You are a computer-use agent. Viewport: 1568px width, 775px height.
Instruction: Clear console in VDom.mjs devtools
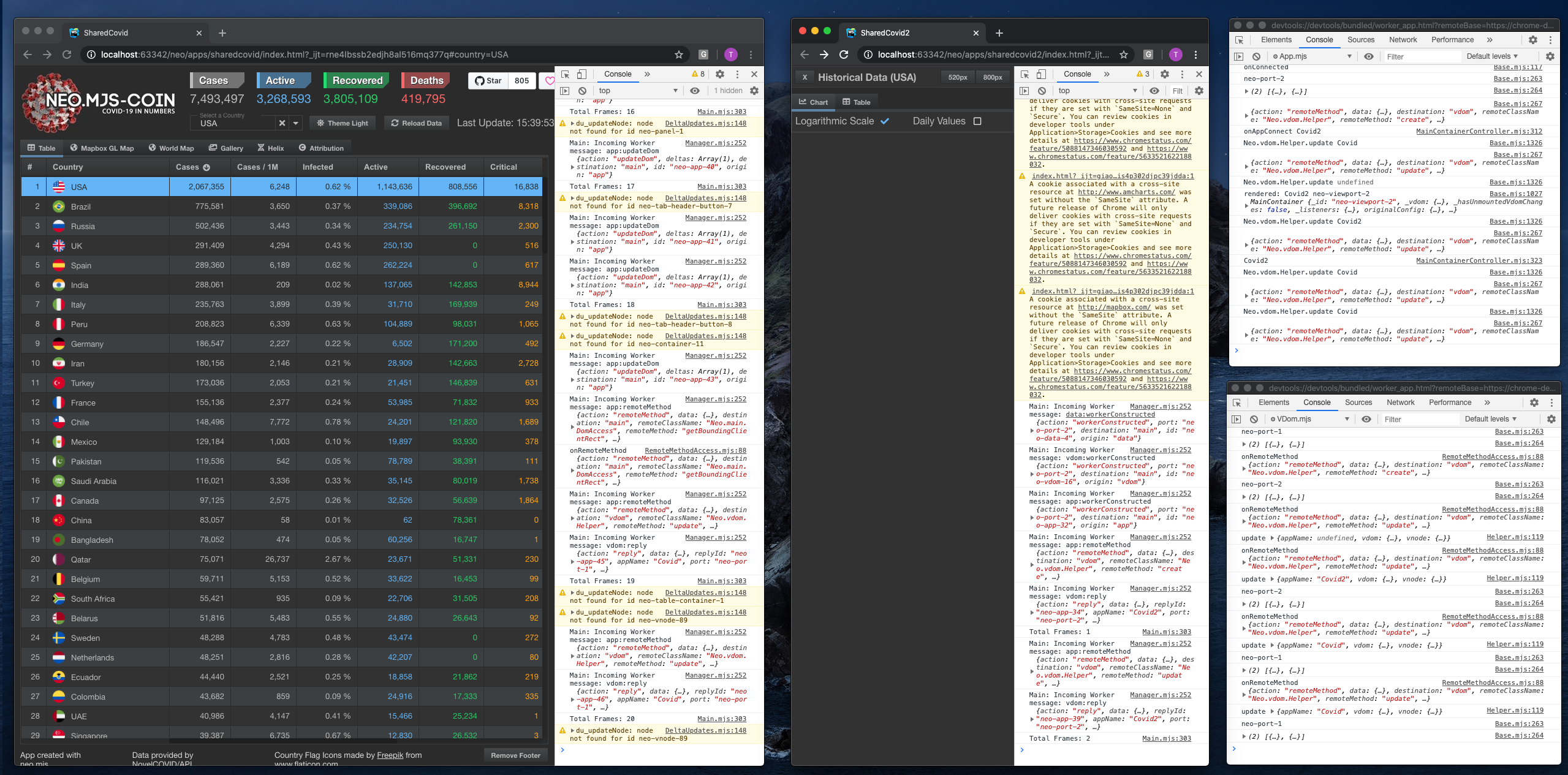(x=1254, y=419)
